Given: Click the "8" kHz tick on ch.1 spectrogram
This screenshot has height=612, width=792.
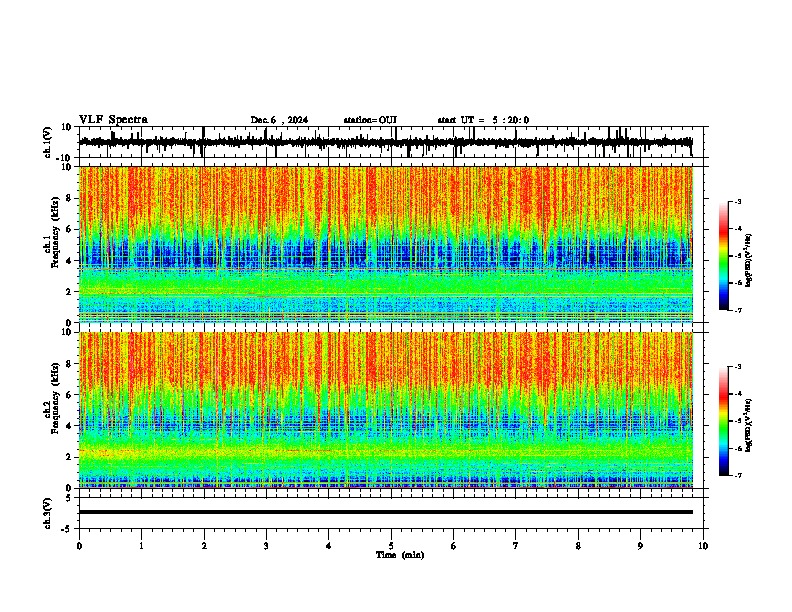Looking at the screenshot, I should 71,198.
